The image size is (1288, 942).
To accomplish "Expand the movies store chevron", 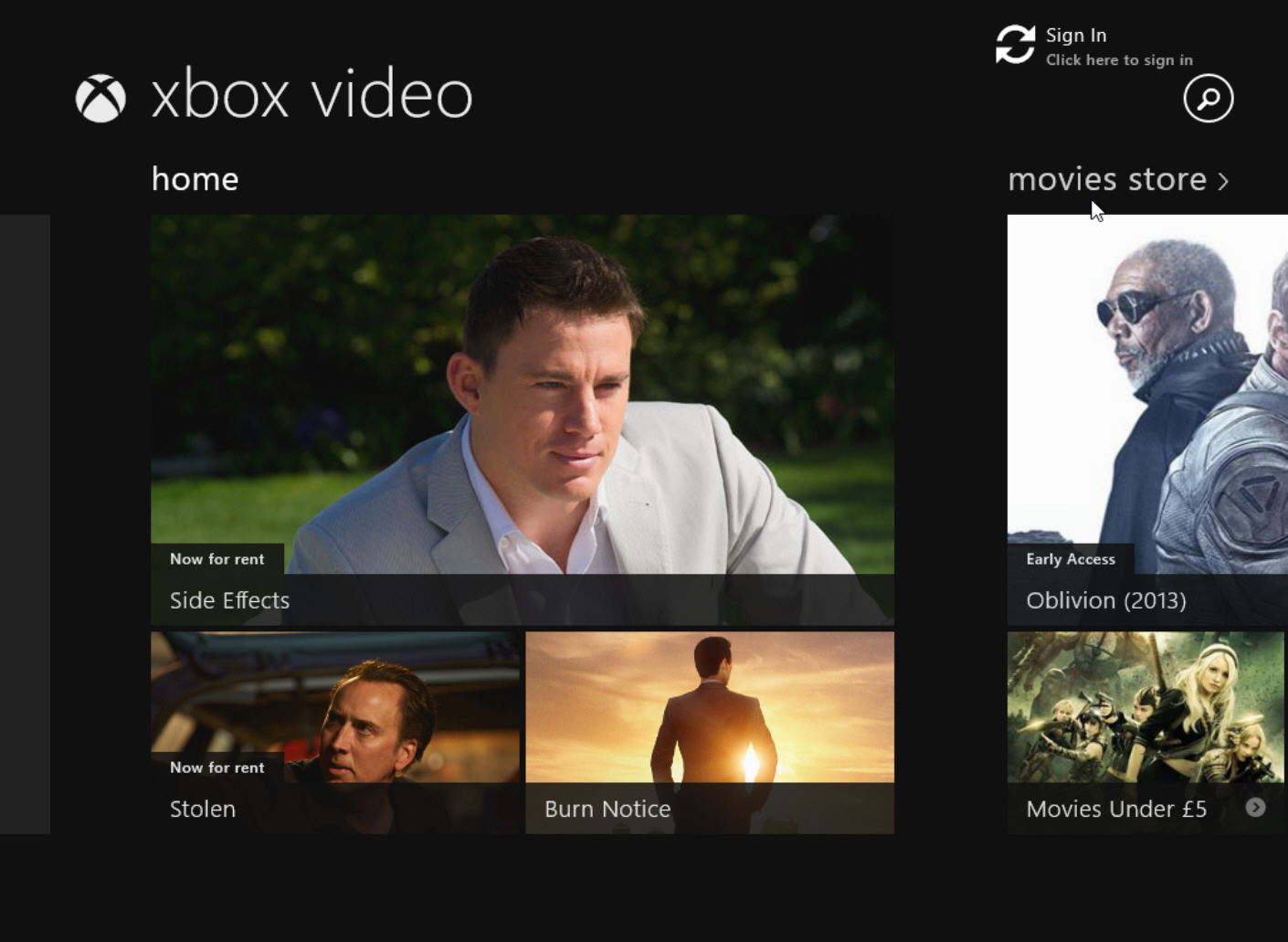I will (x=1223, y=181).
